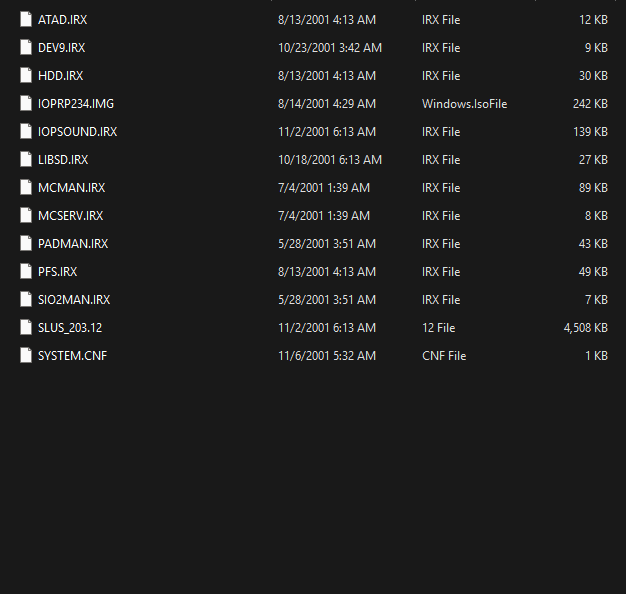Viewport: 626px width, 594px height.
Task: Click the 27 KB size value
Action: [593, 160]
